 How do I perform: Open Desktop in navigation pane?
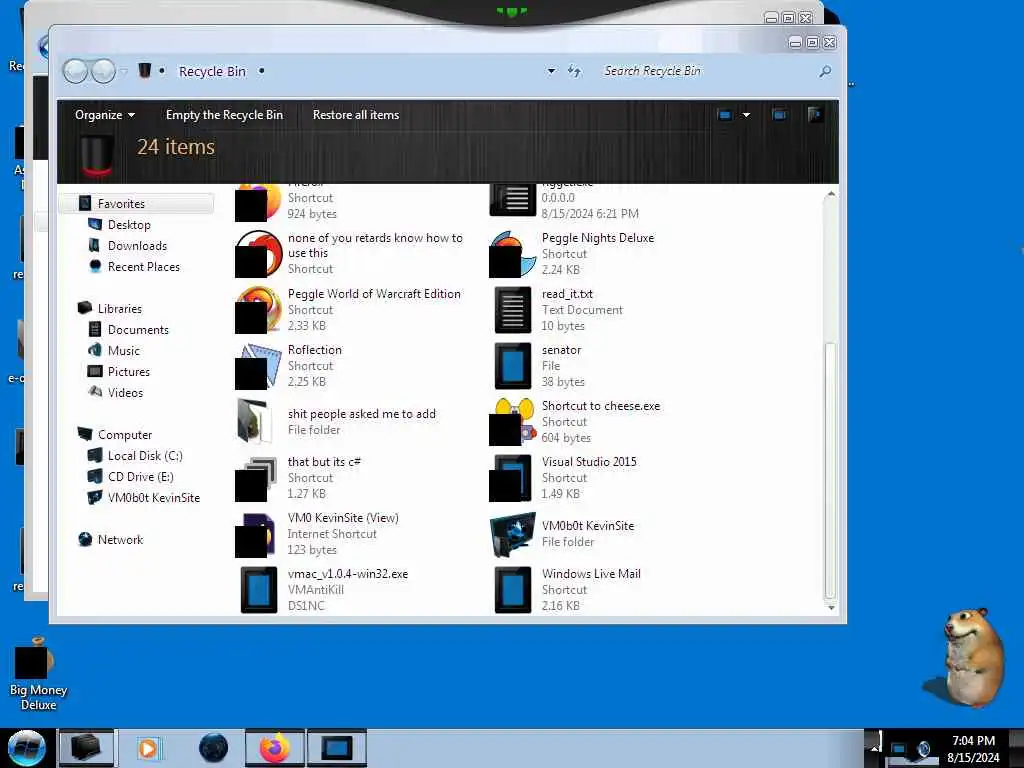pyautogui.click(x=129, y=225)
